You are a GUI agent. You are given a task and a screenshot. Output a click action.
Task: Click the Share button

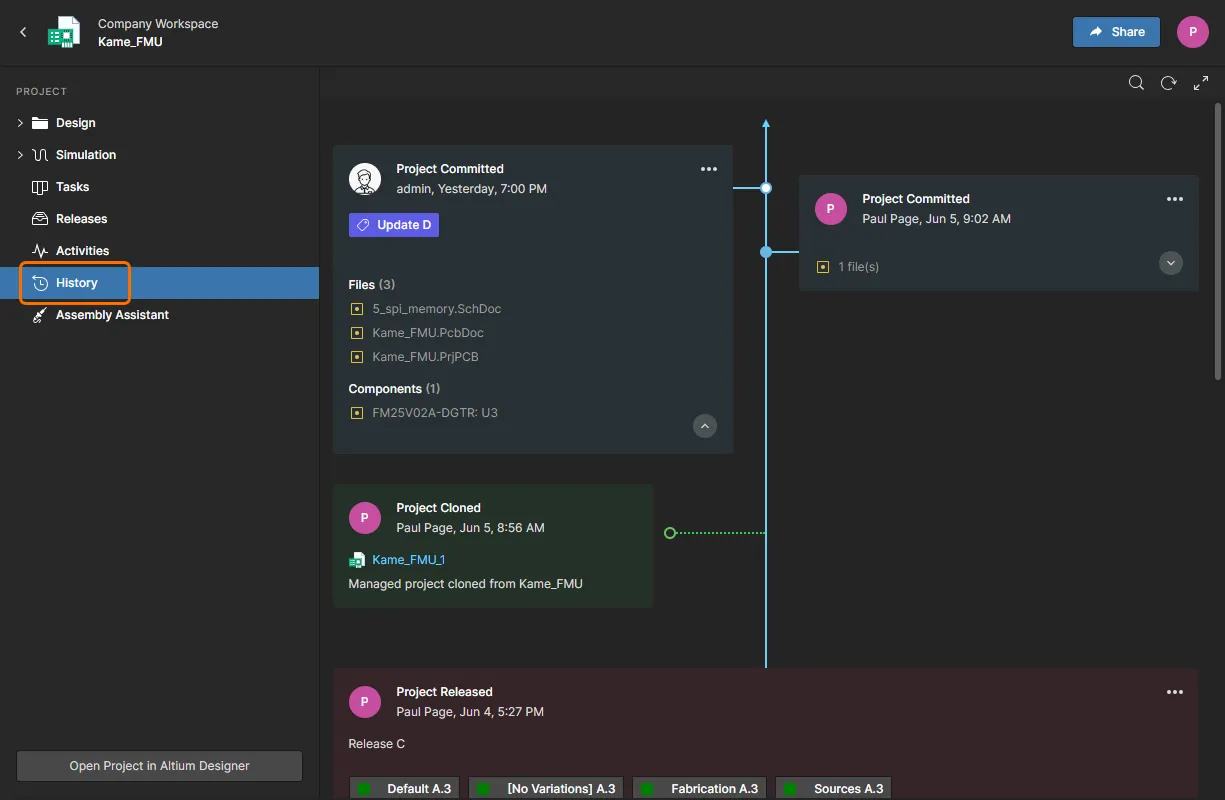1116,32
